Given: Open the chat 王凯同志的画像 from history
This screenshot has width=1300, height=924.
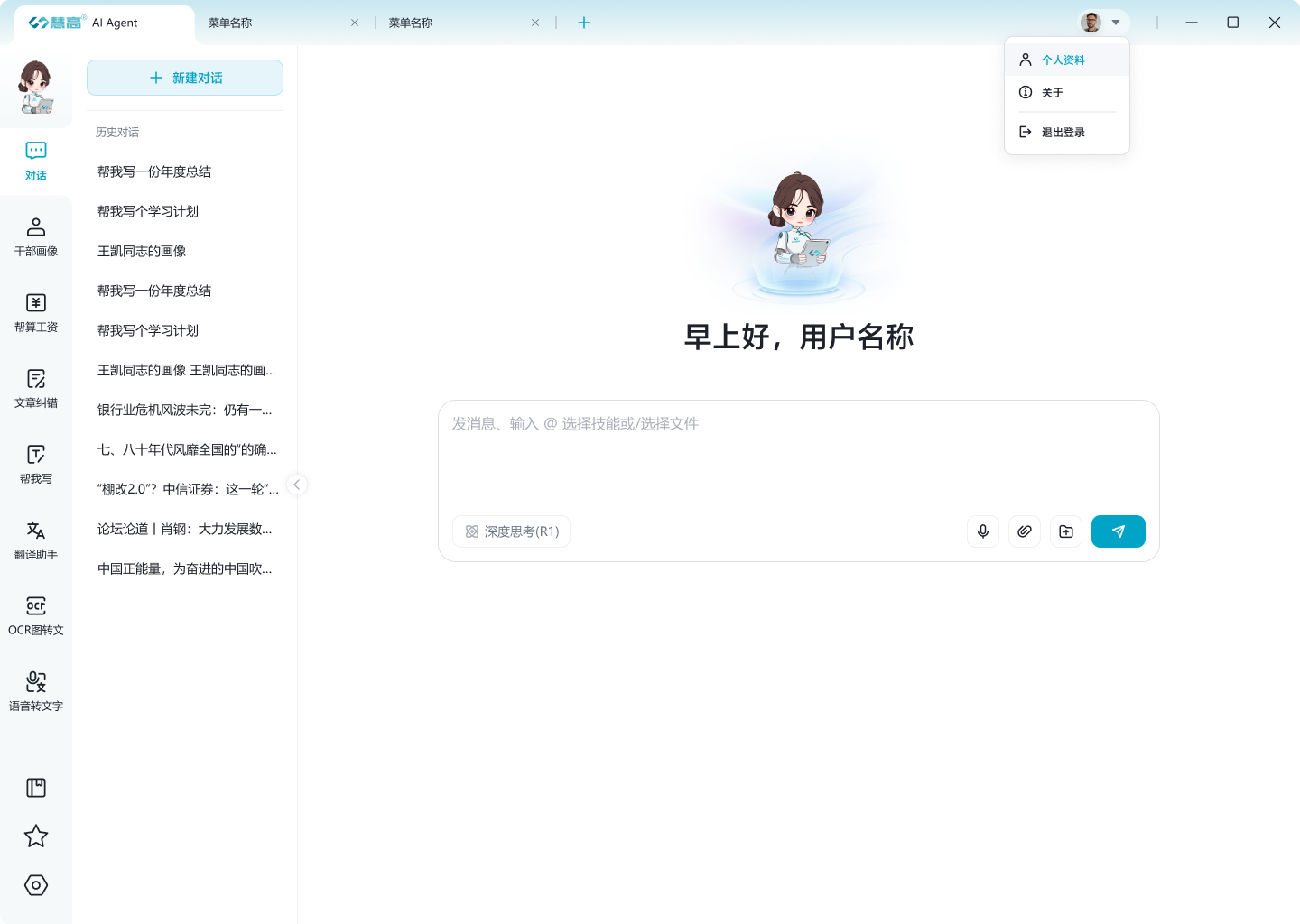Looking at the screenshot, I should coord(141,251).
